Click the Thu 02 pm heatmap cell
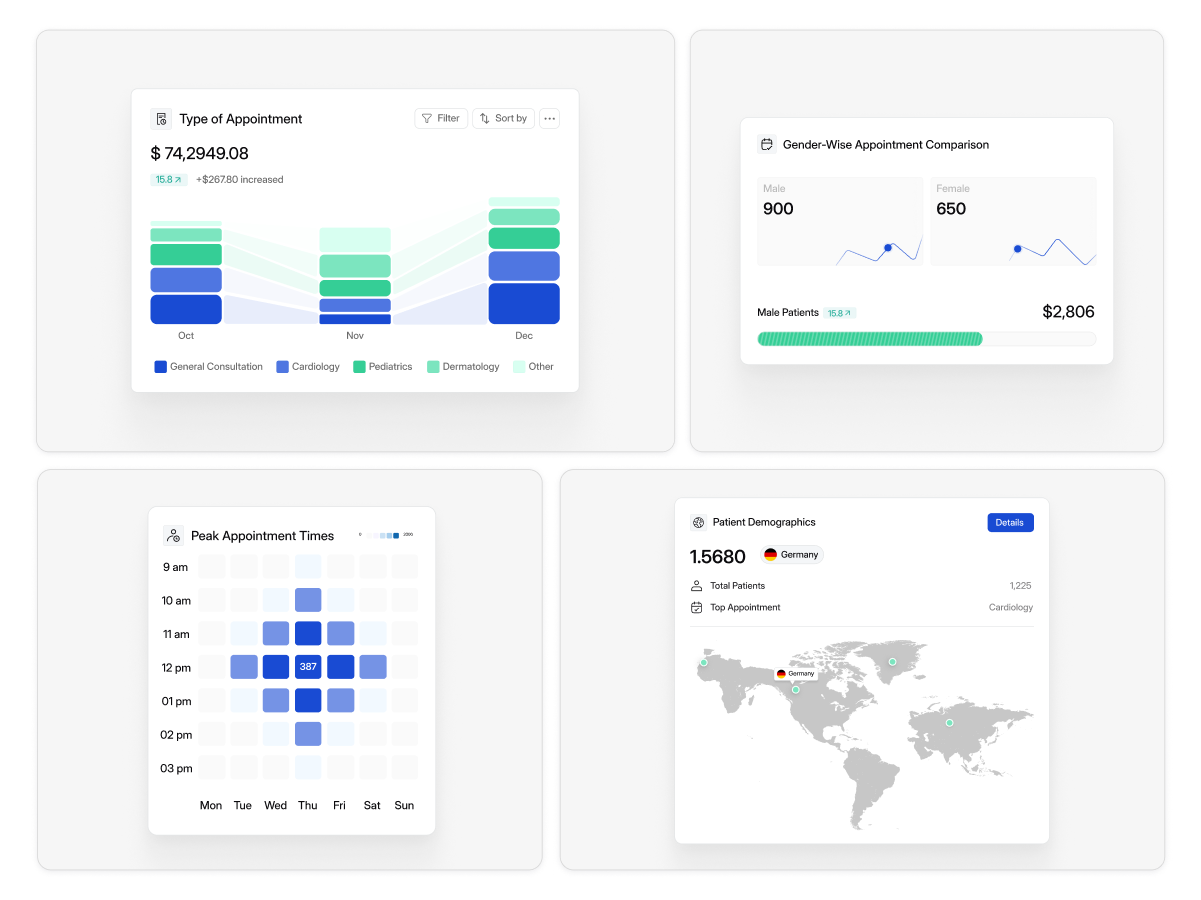The width and height of the screenshot is (1201, 900). (308, 734)
